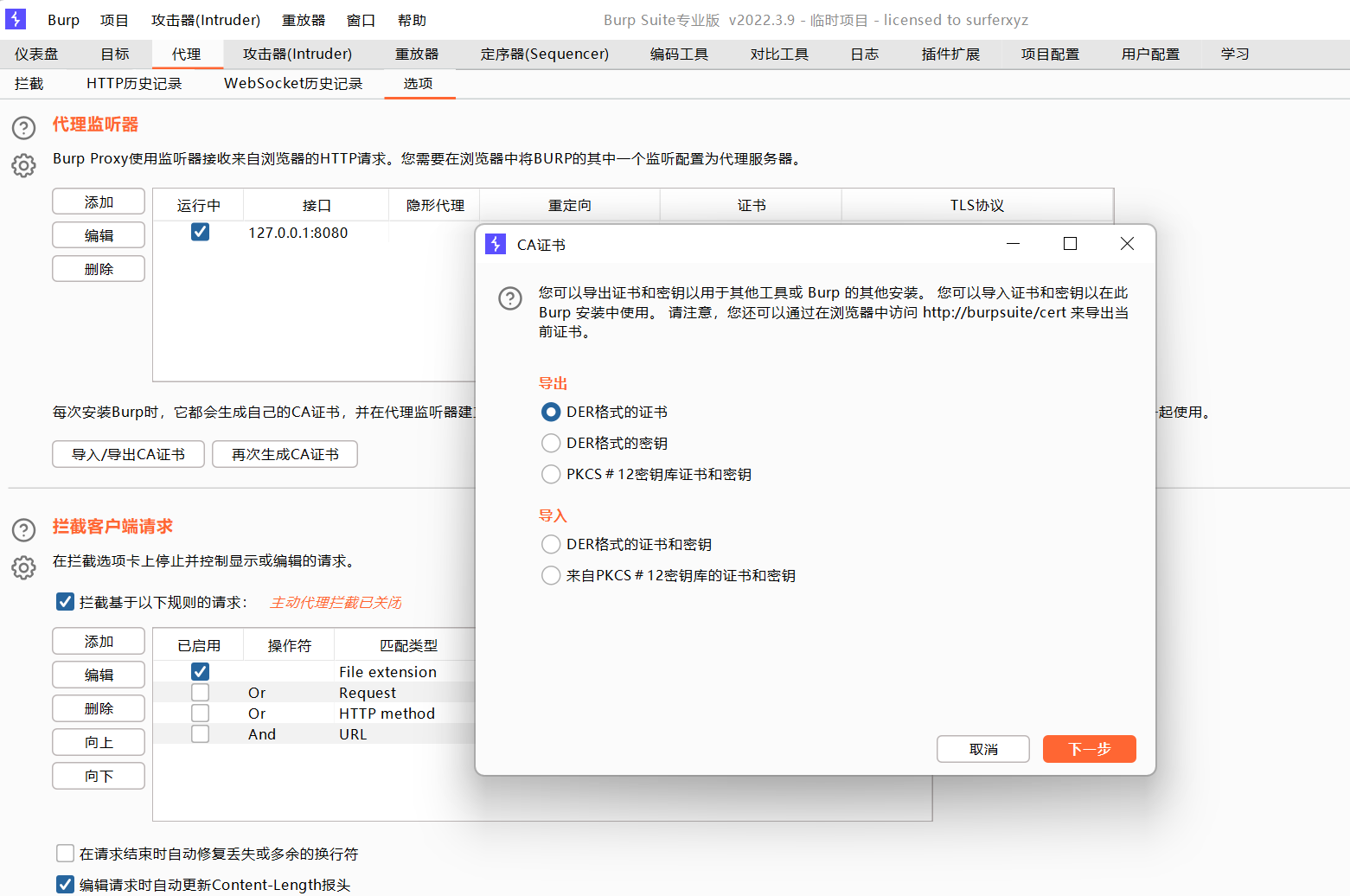1350x896 pixels.
Task: Click the 接口 column header
Action: click(x=317, y=205)
